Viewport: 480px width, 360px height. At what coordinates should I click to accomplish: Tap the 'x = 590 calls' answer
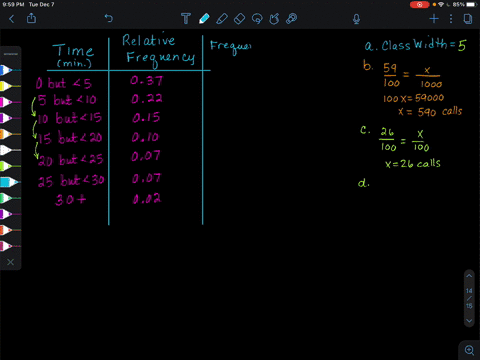(430, 111)
